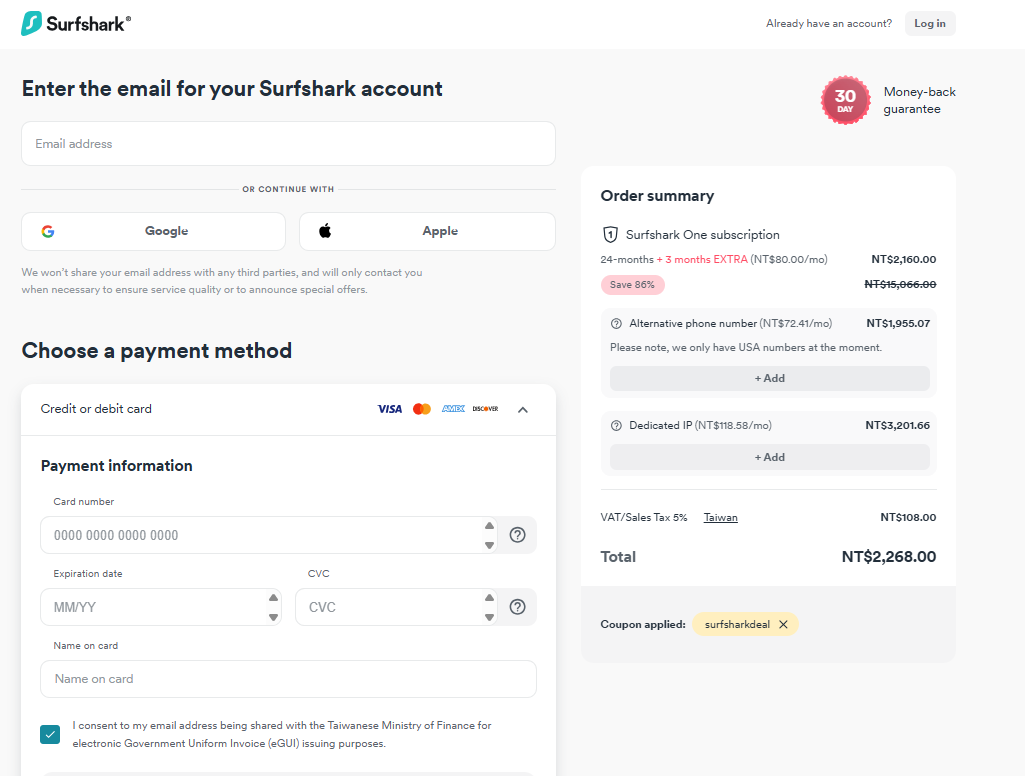Open card number help question mark

tap(517, 535)
